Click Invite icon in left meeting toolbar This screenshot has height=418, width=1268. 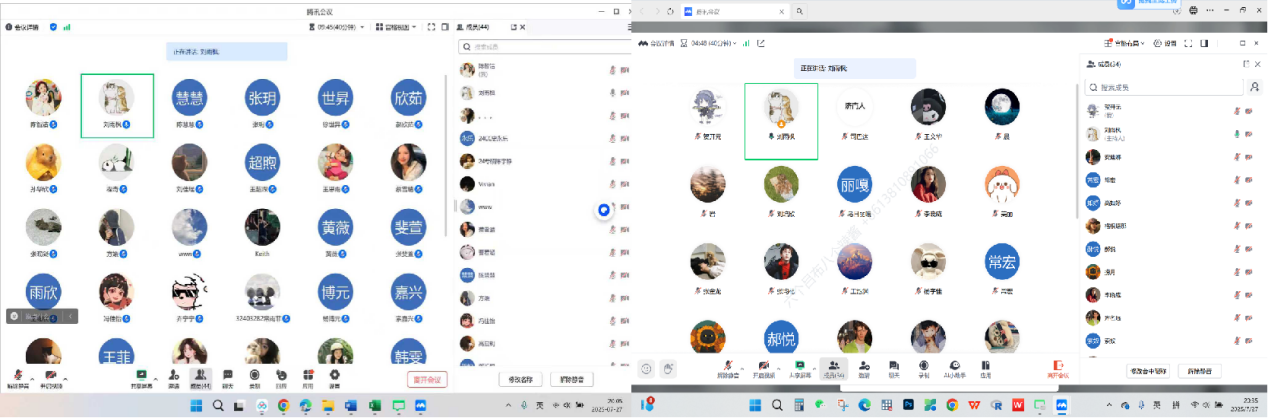[174, 376]
